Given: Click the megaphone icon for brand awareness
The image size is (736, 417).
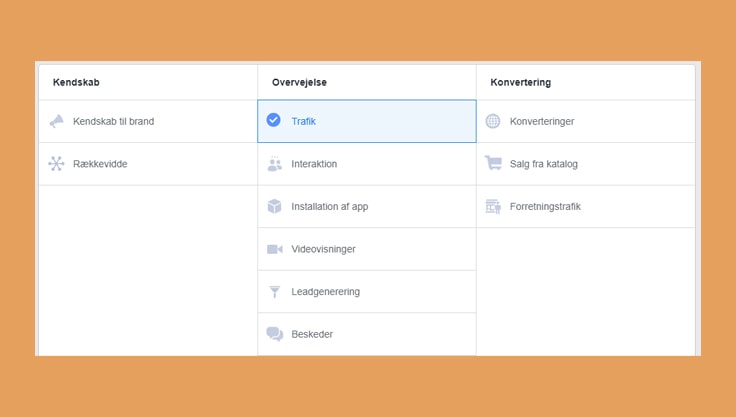Looking at the screenshot, I should pyautogui.click(x=57, y=121).
